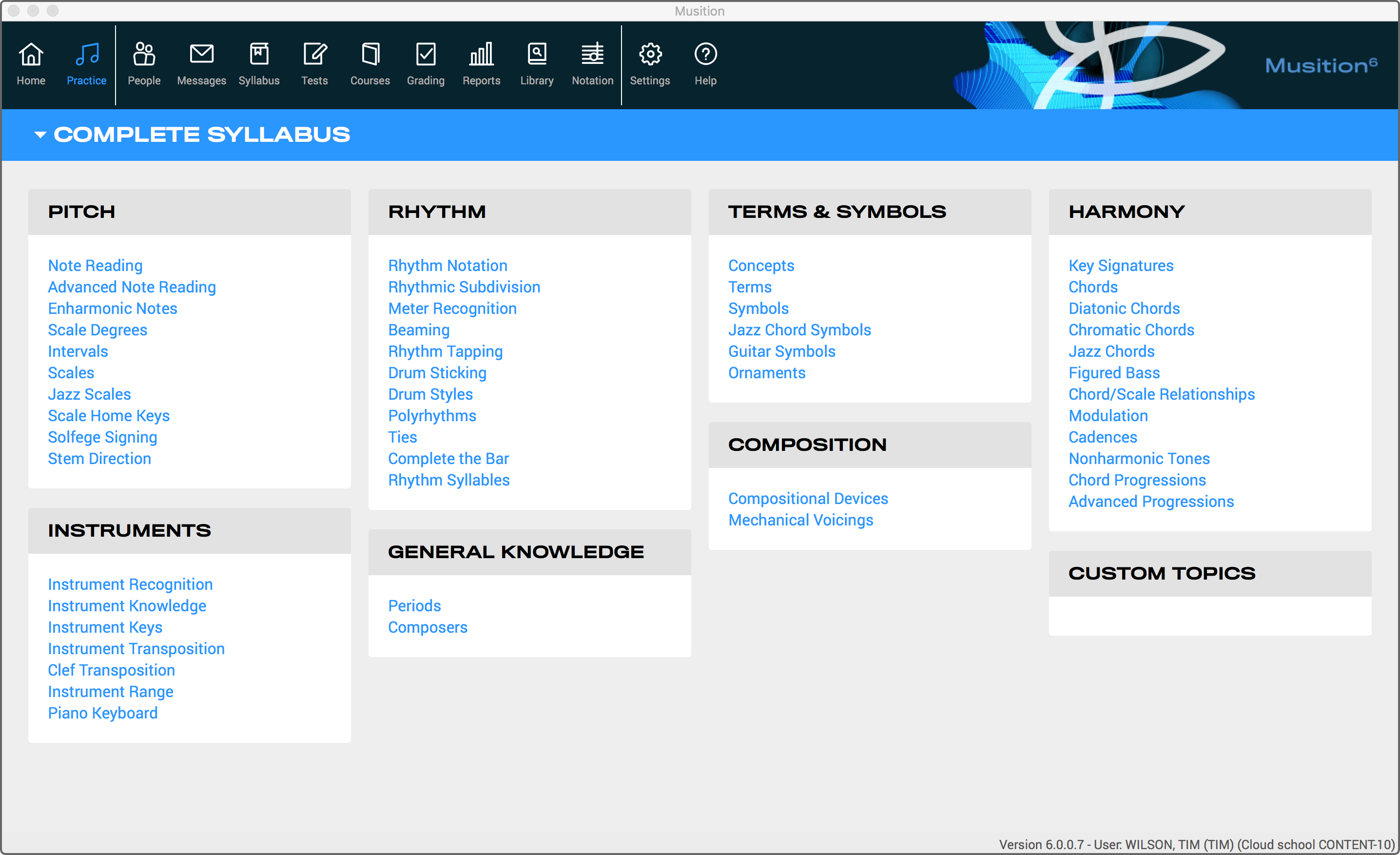Open the Intervals topic link
The width and height of the screenshot is (1400, 855).
(x=78, y=351)
